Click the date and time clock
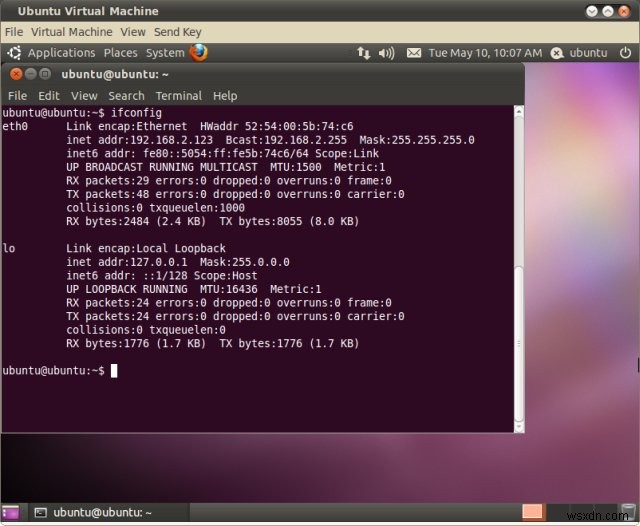640x526 pixels. tap(485, 53)
